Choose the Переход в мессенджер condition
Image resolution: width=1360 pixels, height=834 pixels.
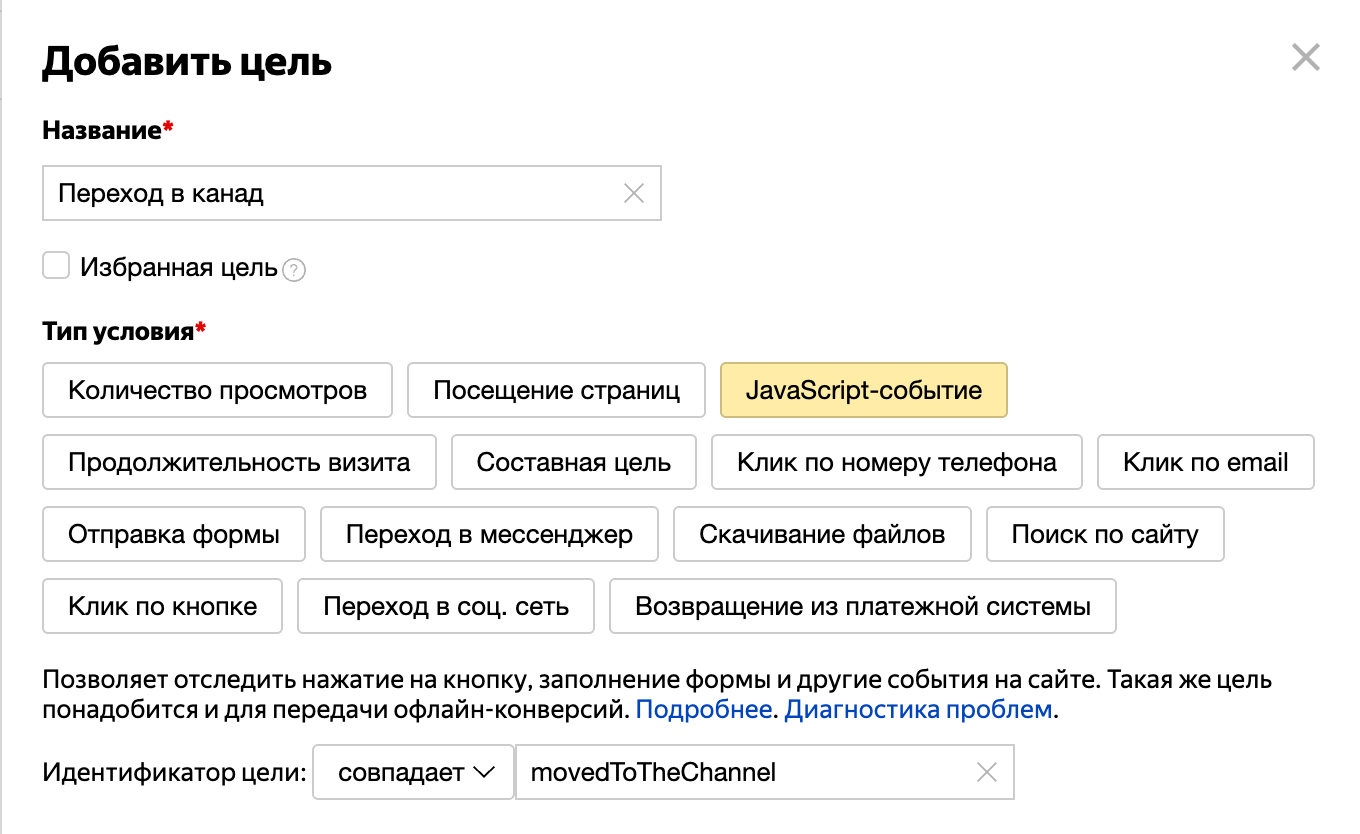[x=489, y=534]
